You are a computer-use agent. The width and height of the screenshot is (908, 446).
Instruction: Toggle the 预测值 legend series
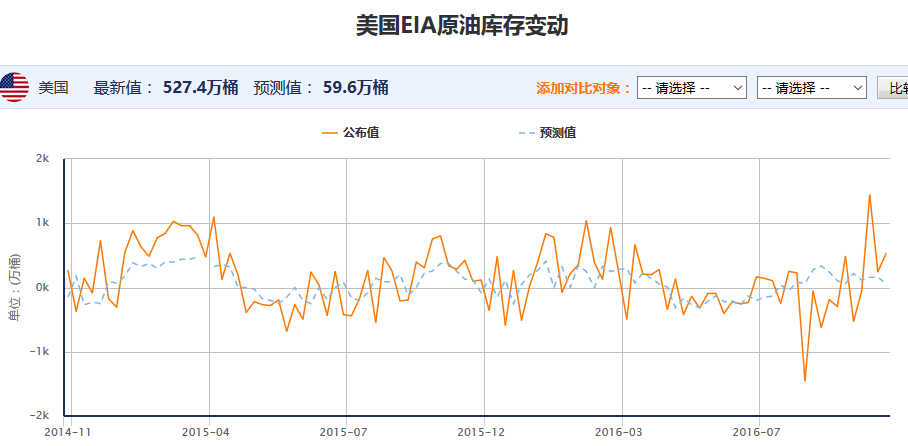pyautogui.click(x=547, y=133)
